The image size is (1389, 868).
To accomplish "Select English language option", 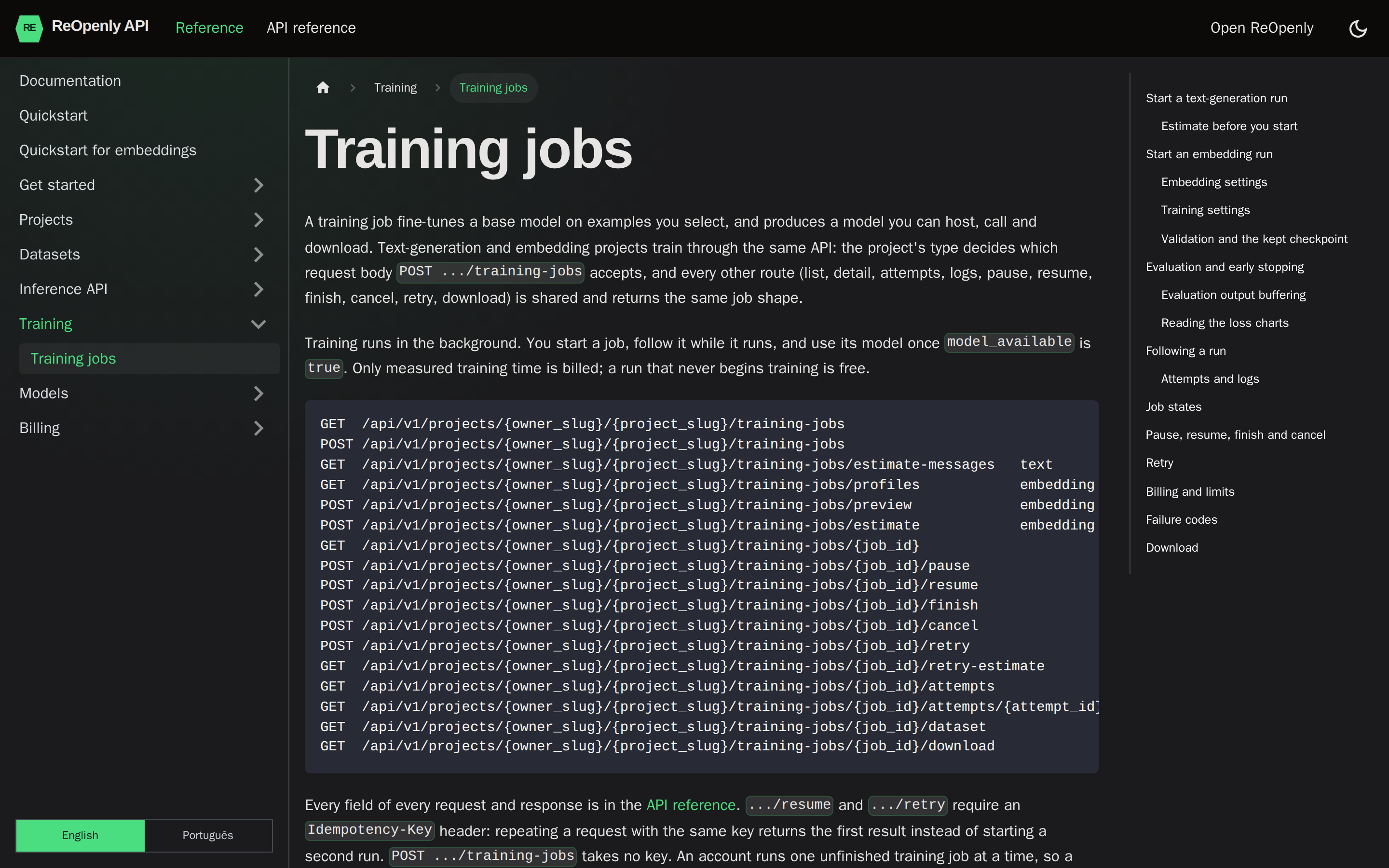I will click(x=81, y=835).
